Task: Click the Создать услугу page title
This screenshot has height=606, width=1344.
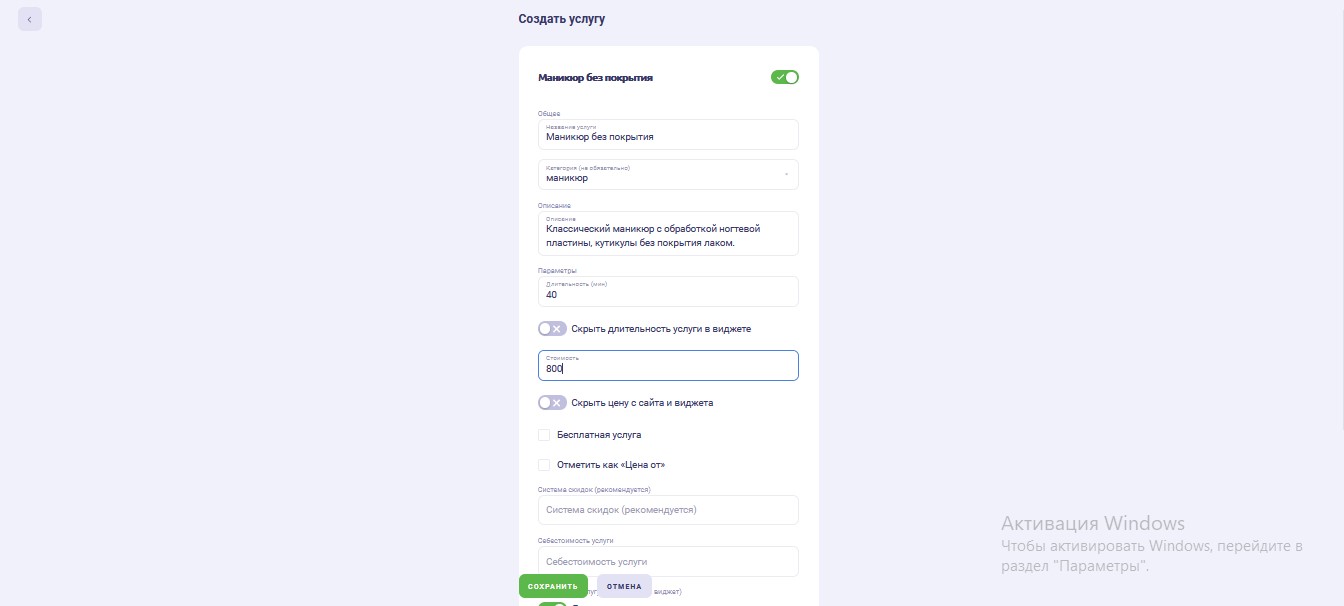Action: [x=561, y=19]
